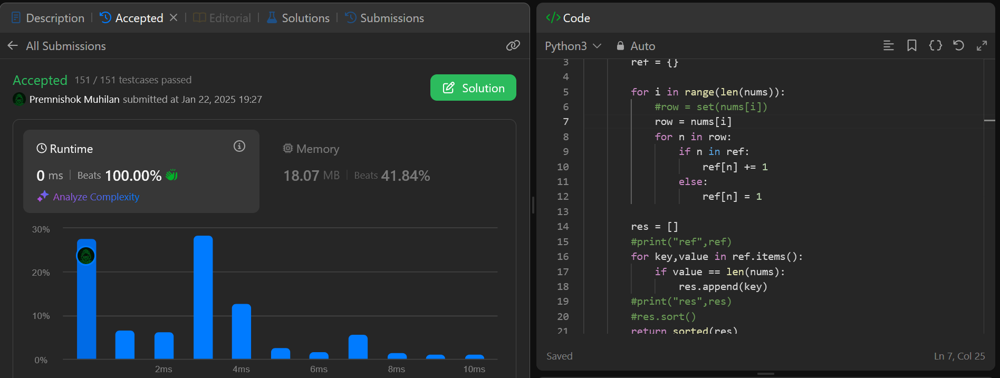This screenshot has width=1000, height=378.
Task: Open the Runtime info icon
Action: tap(239, 147)
